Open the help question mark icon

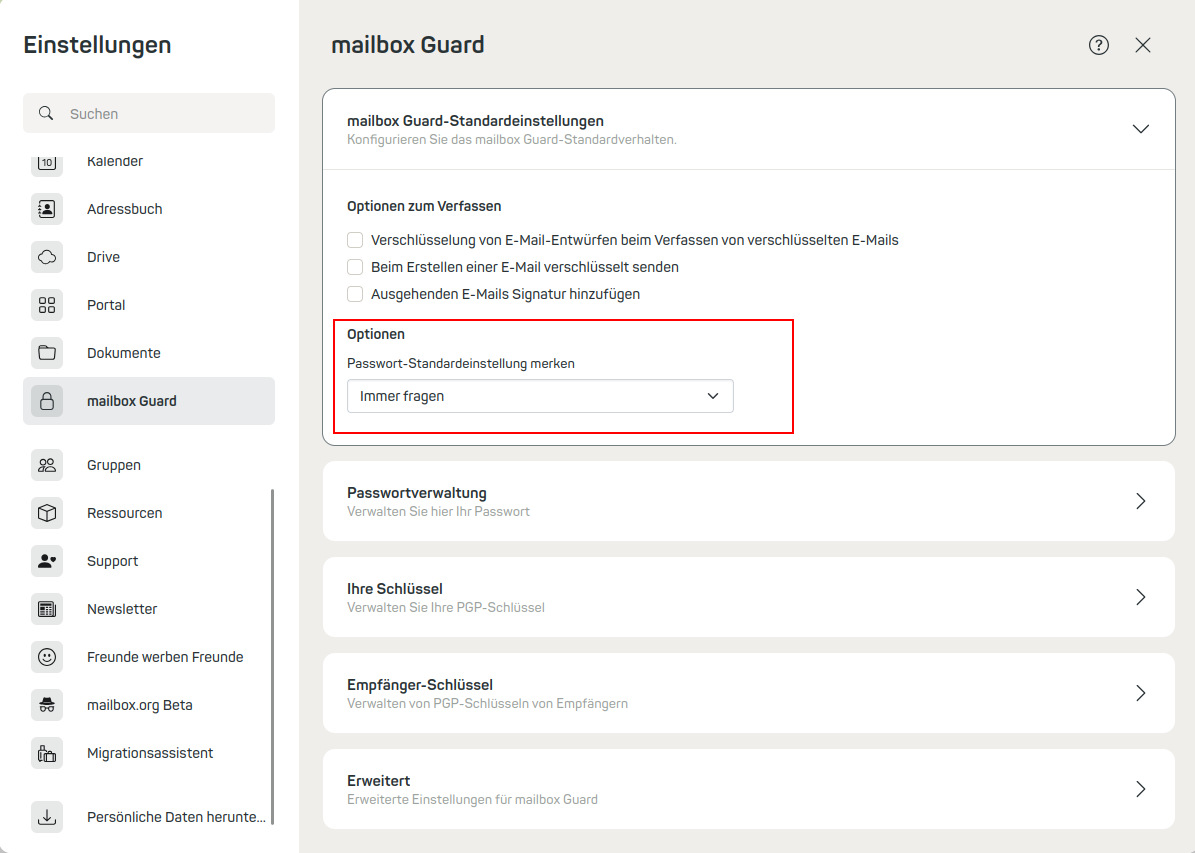pos(1099,45)
